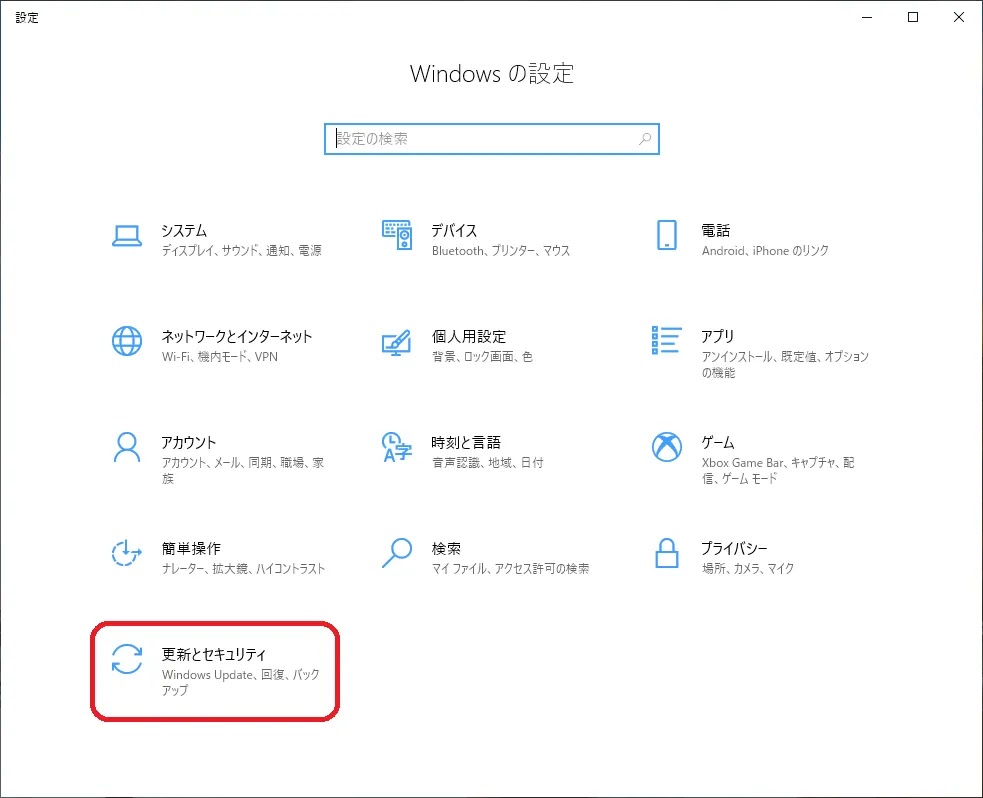Click the description Bluetooth、プリンター、マウス
This screenshot has height=798, width=983.
click(x=501, y=250)
